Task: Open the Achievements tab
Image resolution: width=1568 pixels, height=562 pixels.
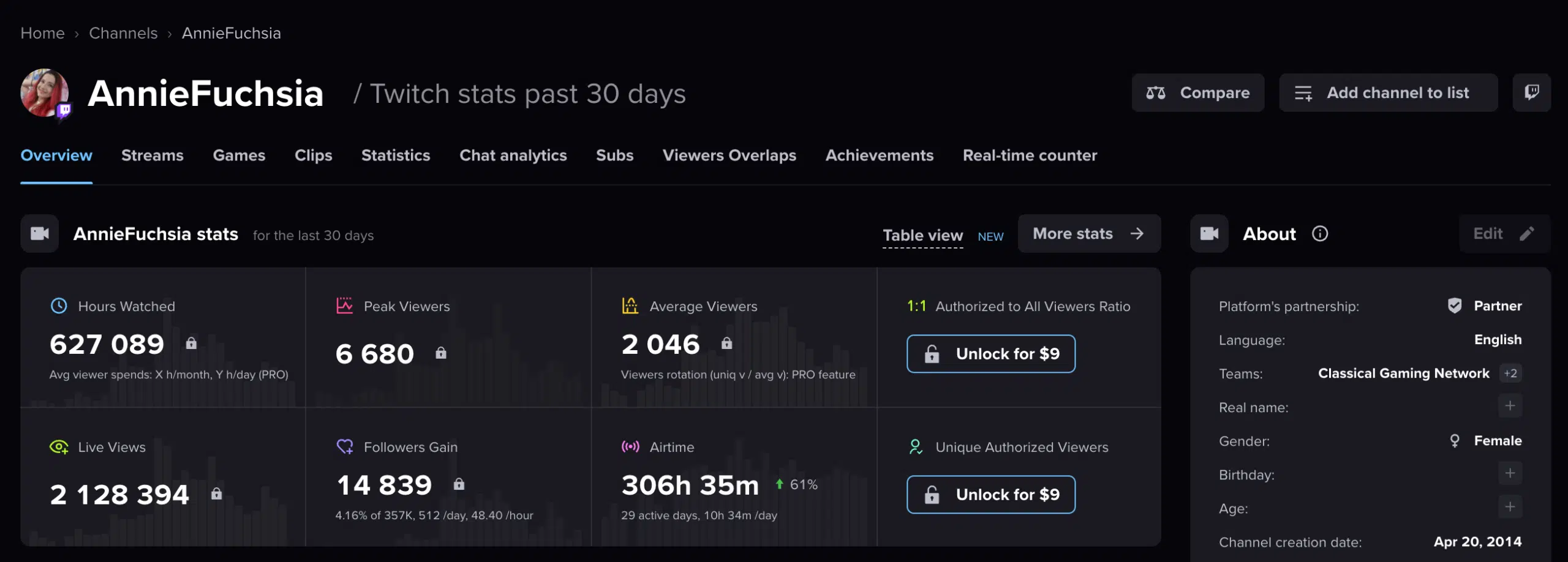Action: coord(880,155)
